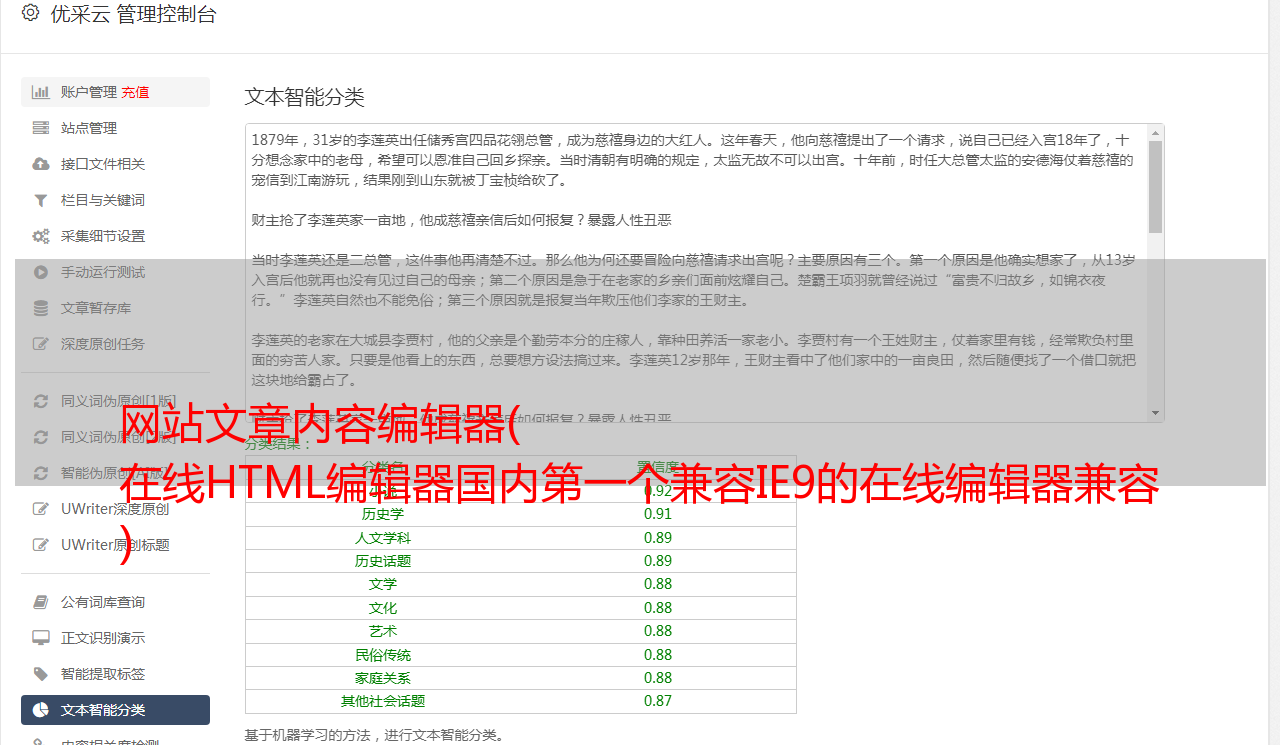Select the 家庭关系 category cell
Viewport: 1280px width, 745px height.
tap(383, 678)
